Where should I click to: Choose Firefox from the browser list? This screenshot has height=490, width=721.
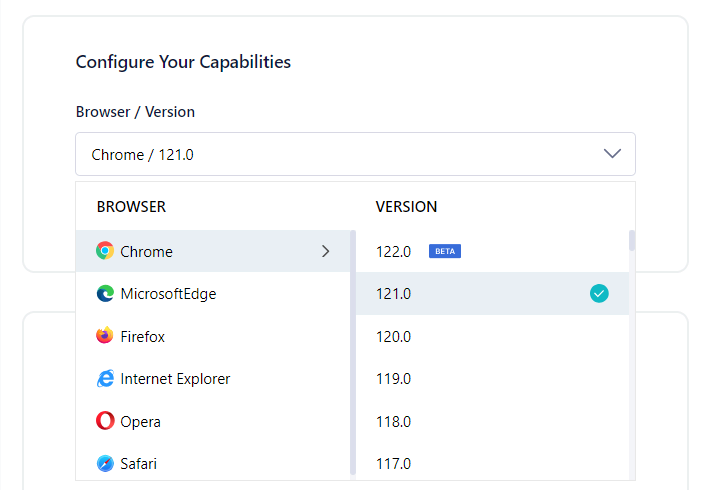213,336
